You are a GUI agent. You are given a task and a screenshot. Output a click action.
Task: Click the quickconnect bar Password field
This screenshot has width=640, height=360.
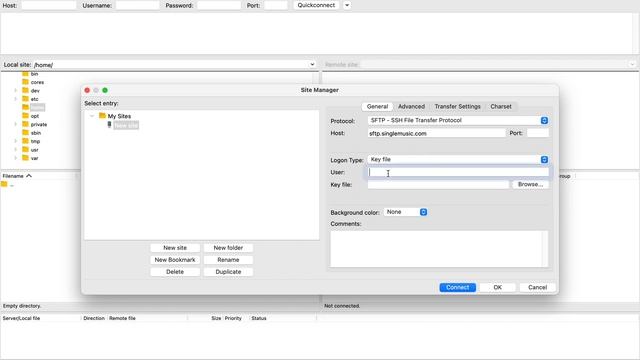click(219, 5)
